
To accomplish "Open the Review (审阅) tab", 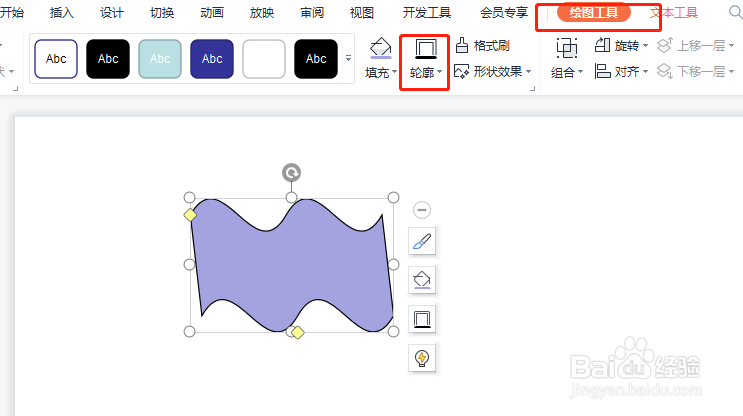I will pos(312,12).
